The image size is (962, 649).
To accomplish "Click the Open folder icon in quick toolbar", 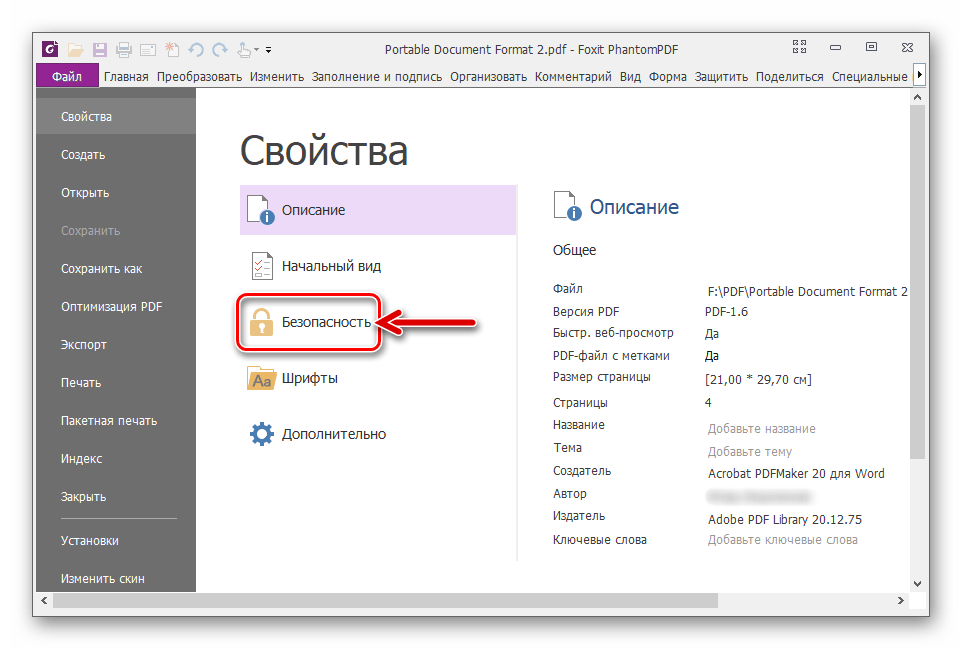I will pyautogui.click(x=76, y=49).
